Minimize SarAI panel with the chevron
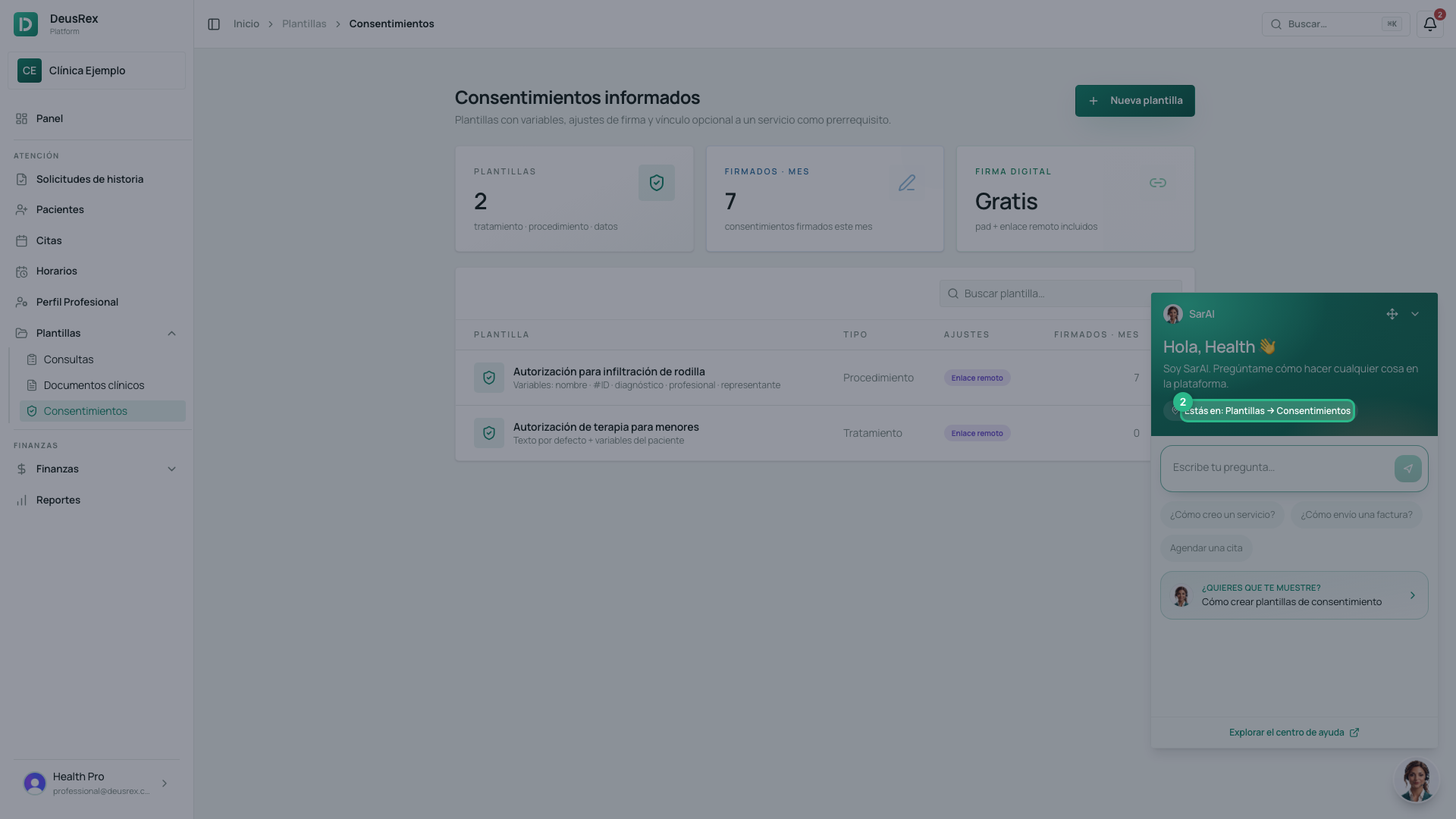The width and height of the screenshot is (1456, 819). pos(1415,314)
